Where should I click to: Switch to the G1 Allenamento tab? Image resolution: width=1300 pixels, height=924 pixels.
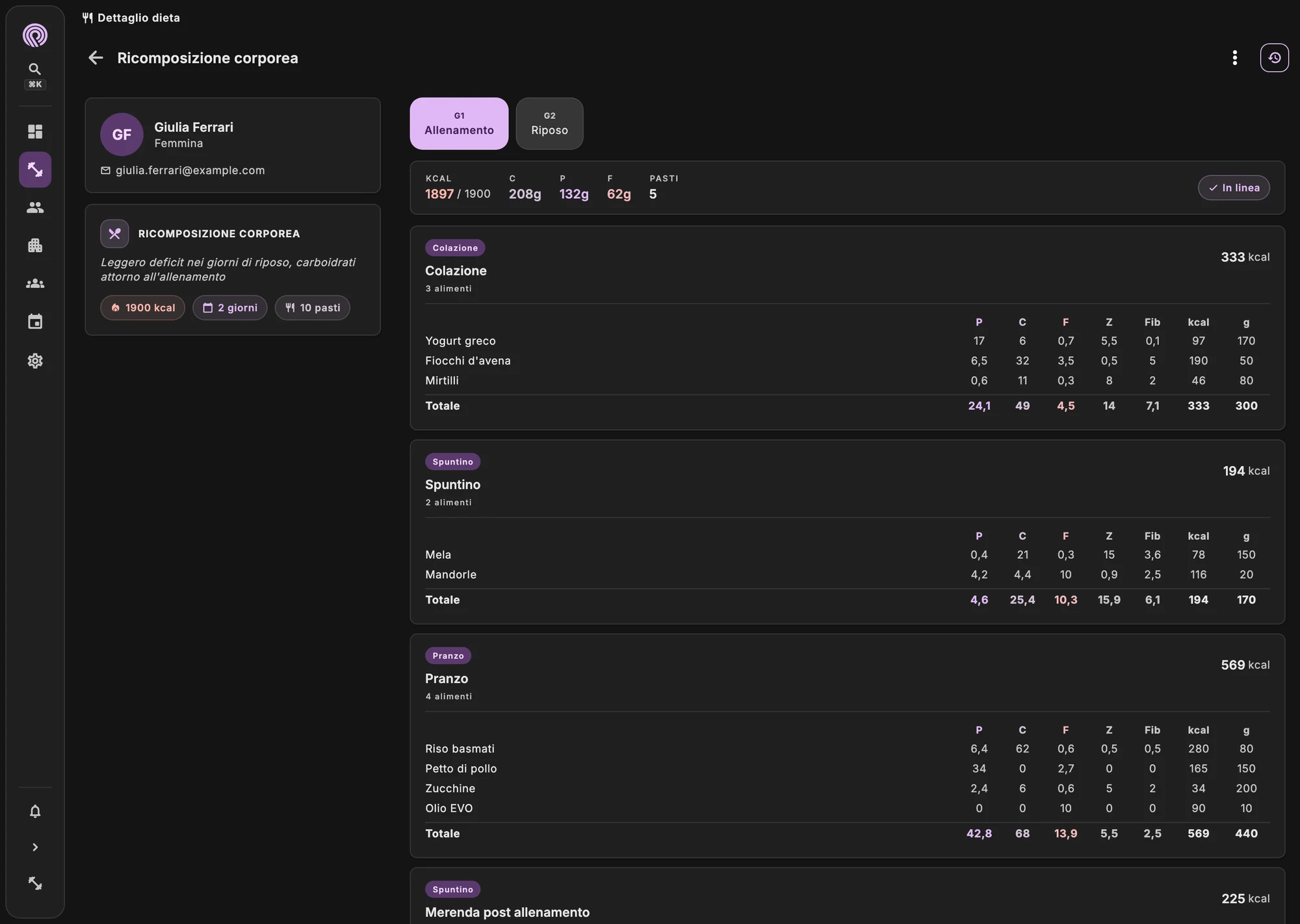tap(459, 123)
